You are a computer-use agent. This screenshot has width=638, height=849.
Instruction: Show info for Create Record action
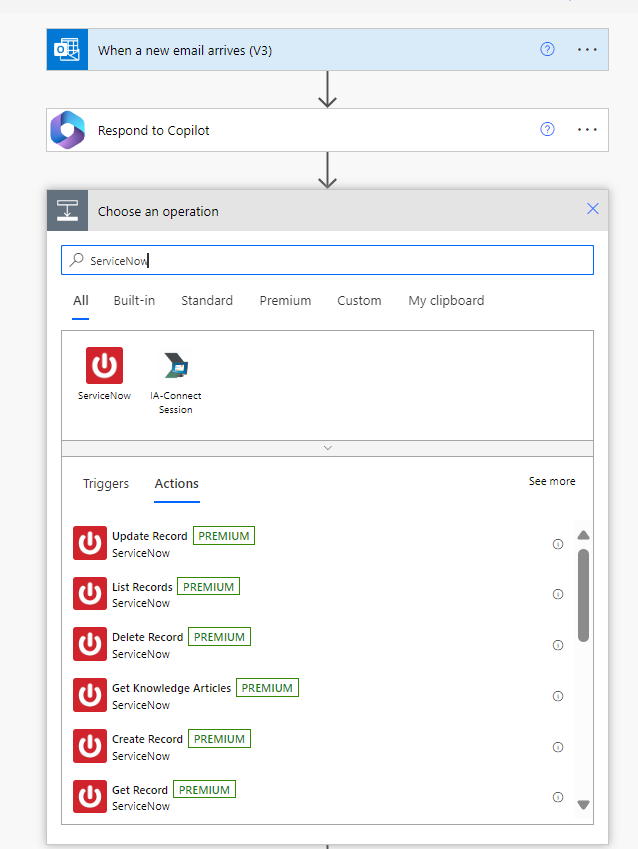point(558,747)
